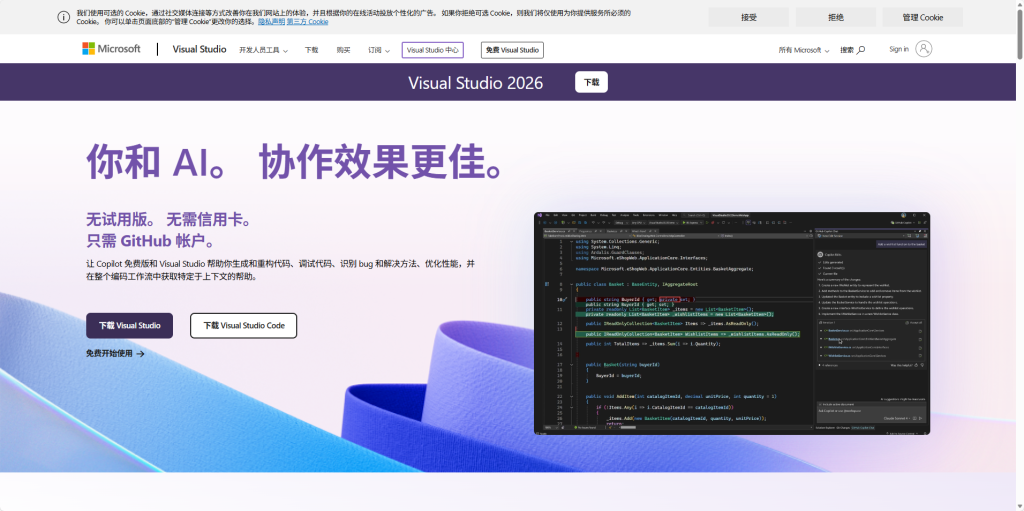
Task: Reject cookies with the 拒绝 button
Action: [x=835, y=17]
